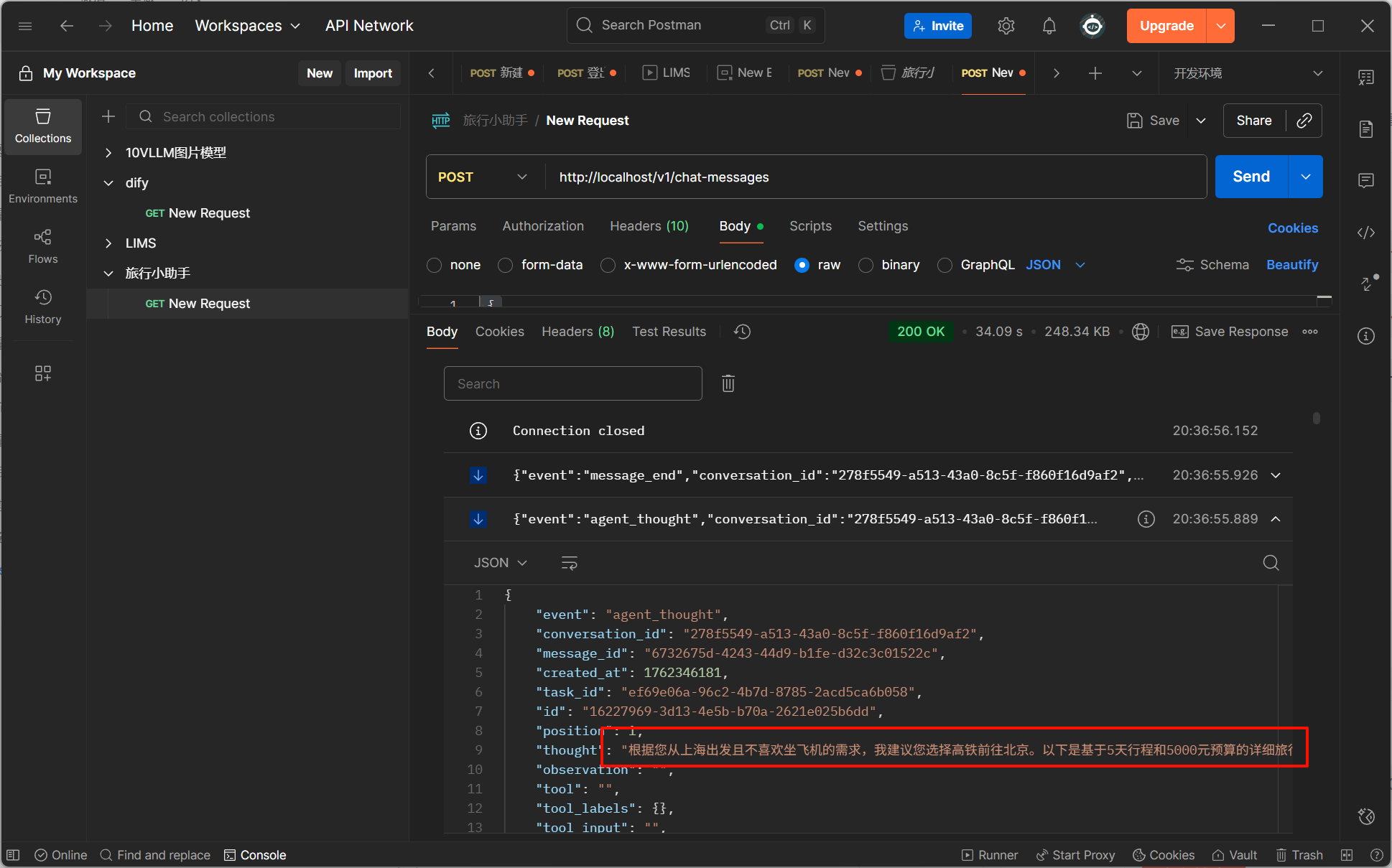Click the trash icon to clear messages

[728, 383]
